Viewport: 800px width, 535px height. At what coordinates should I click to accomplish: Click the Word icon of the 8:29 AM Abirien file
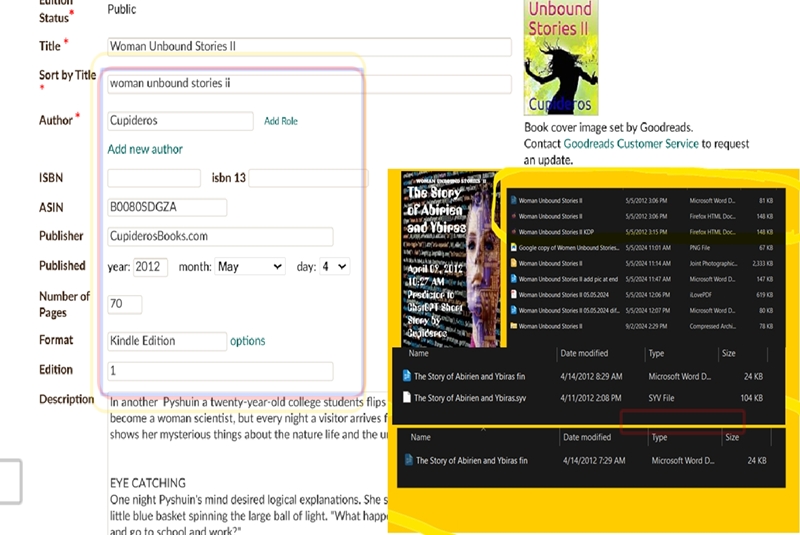coord(407,376)
